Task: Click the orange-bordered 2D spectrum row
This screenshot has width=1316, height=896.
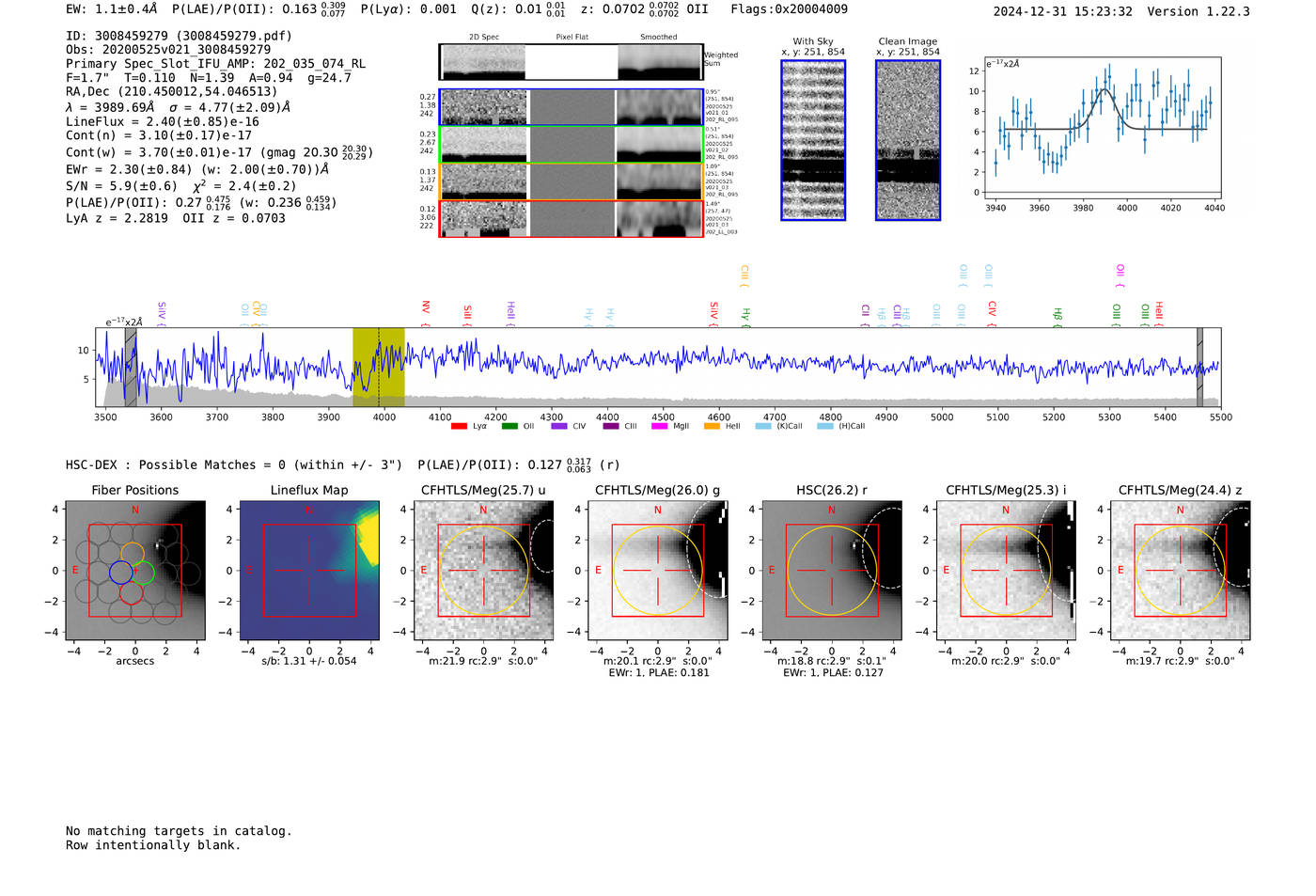Action: click(571, 181)
